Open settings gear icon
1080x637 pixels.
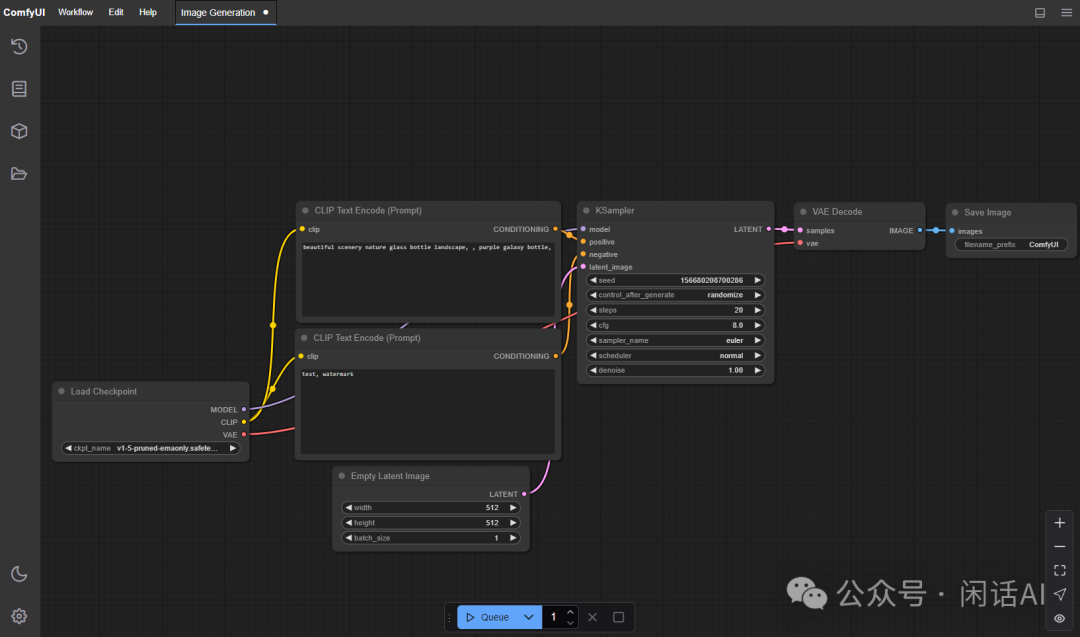pyautogui.click(x=19, y=616)
